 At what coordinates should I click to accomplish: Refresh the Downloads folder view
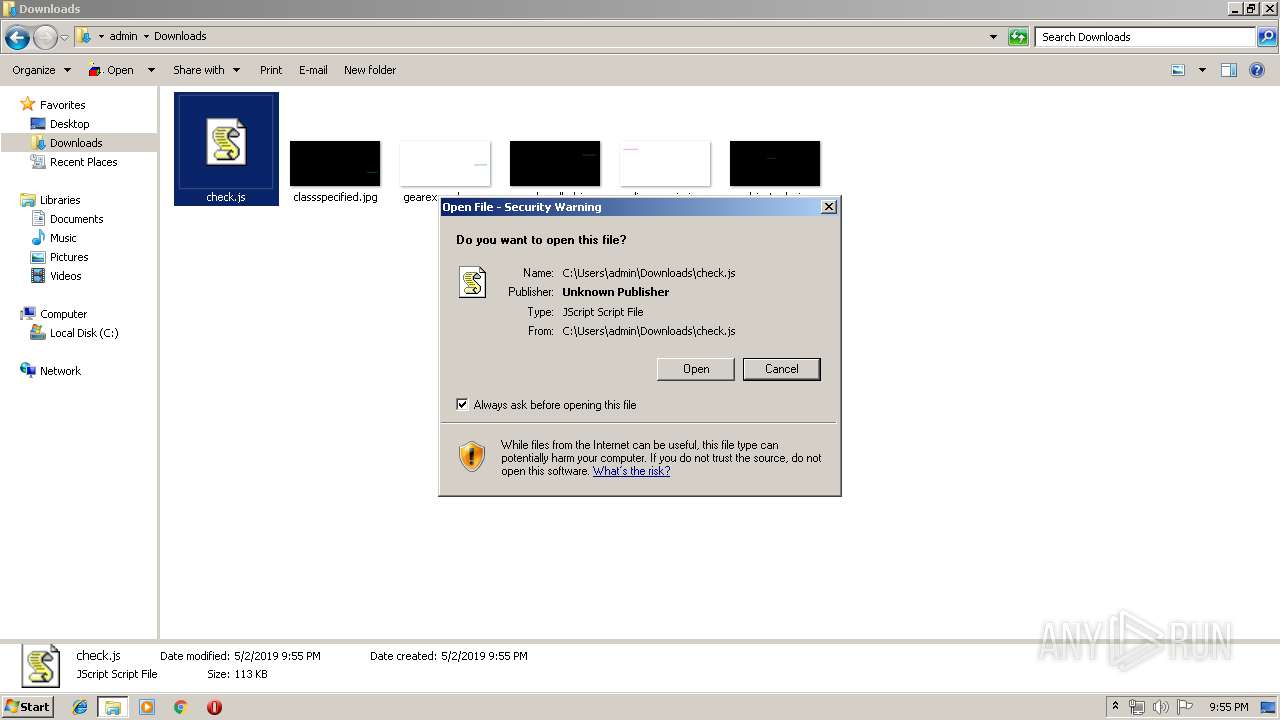[x=1018, y=37]
